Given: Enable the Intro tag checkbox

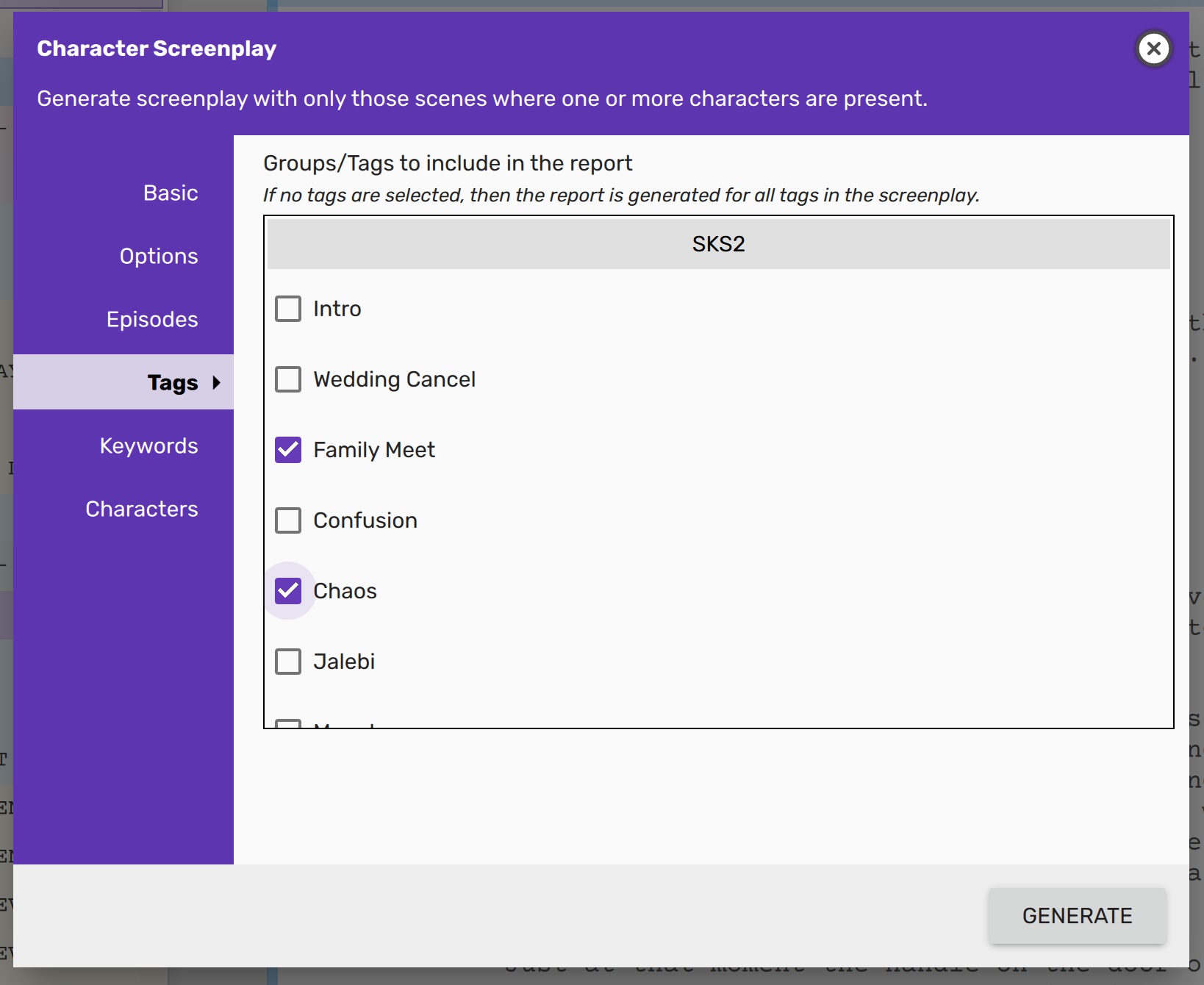Looking at the screenshot, I should pyautogui.click(x=288, y=309).
